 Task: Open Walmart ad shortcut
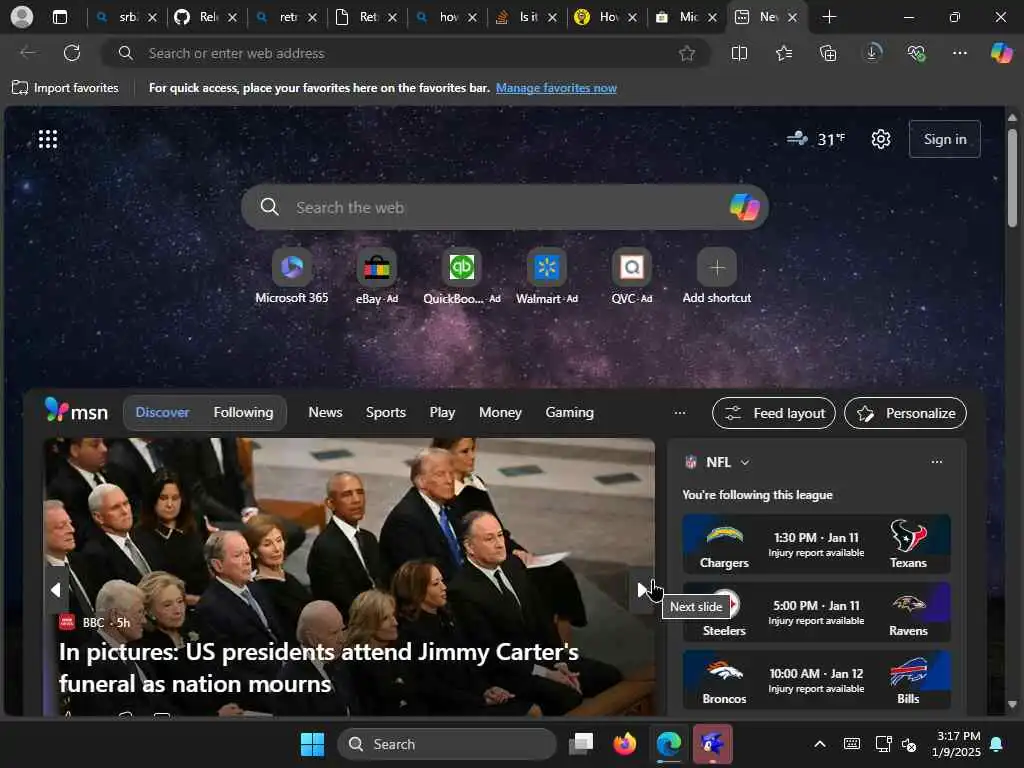point(547,277)
